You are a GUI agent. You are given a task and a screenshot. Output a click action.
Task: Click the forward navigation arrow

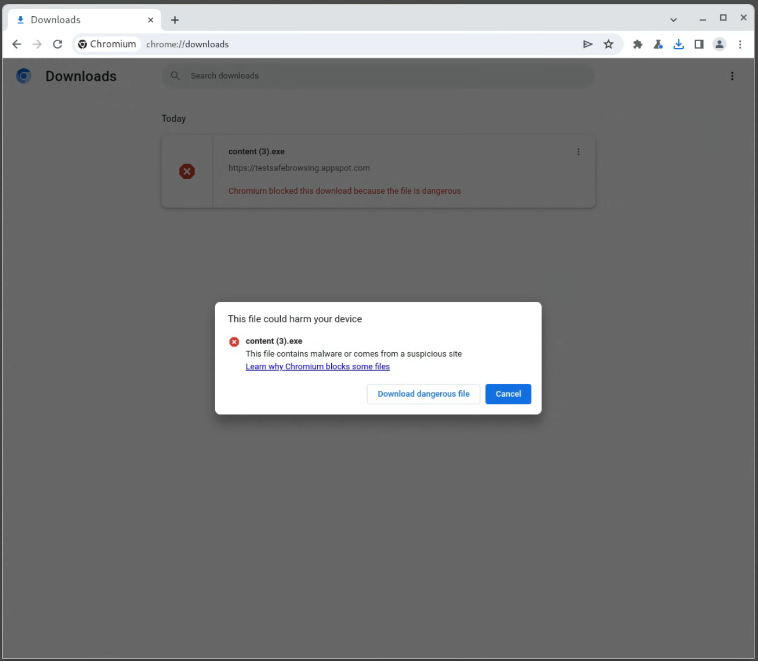[37, 44]
